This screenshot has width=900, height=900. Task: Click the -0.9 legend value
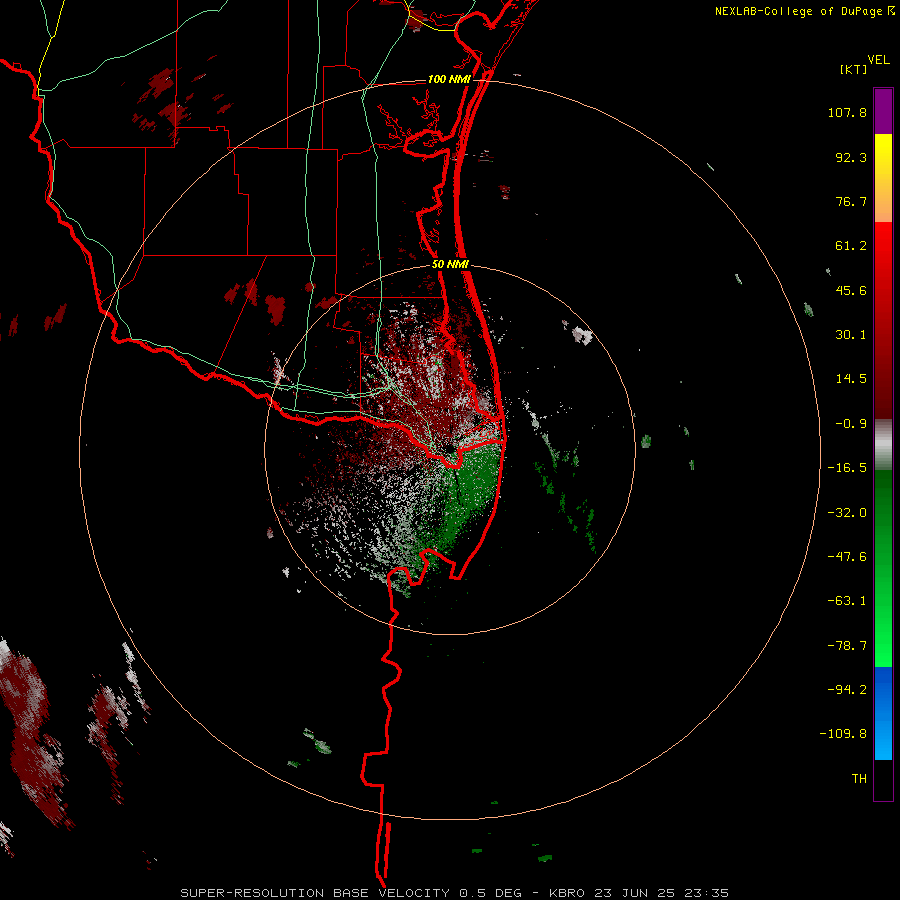851,424
